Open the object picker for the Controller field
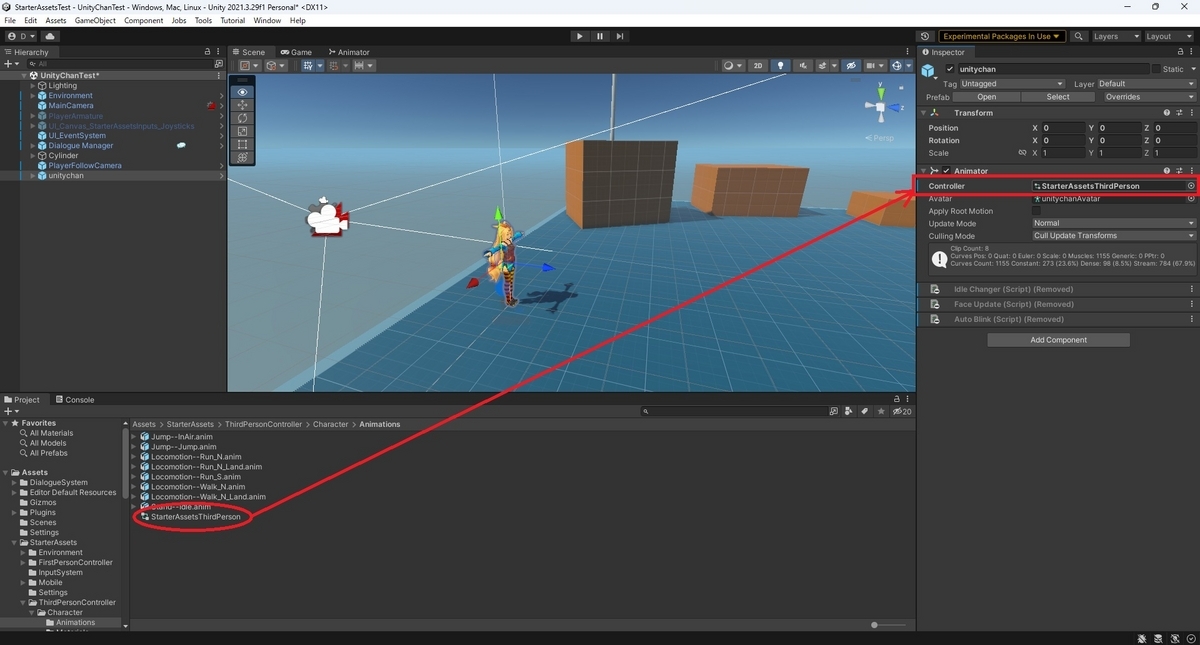This screenshot has height=645, width=1200. point(1191,186)
